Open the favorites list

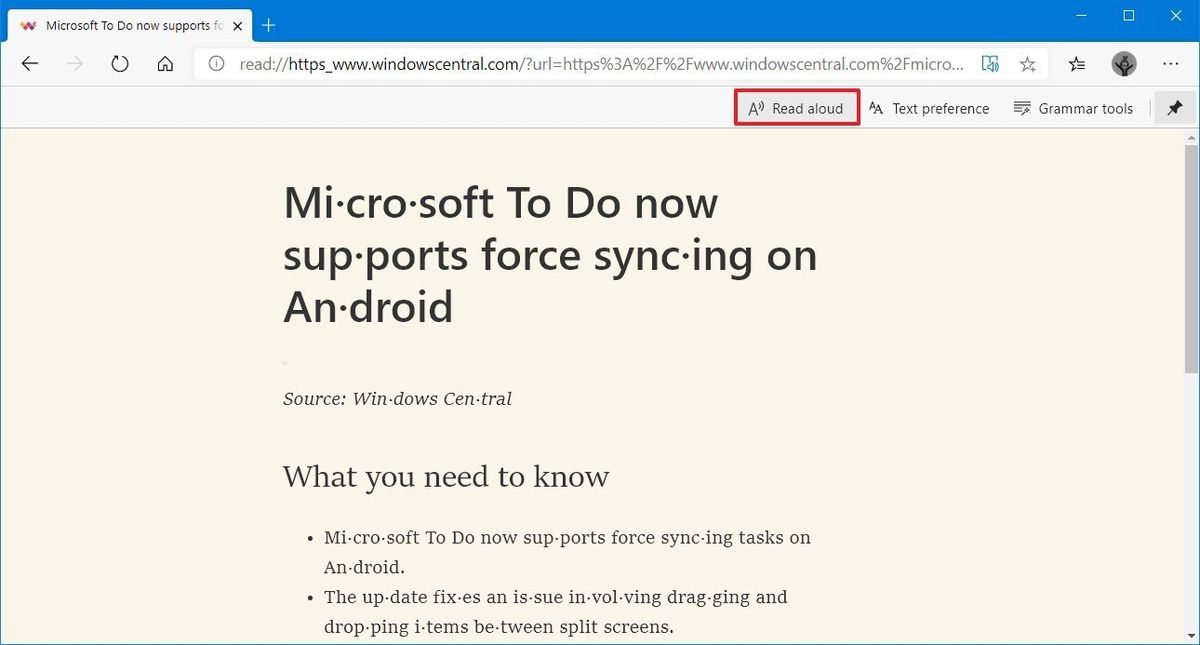pos(1075,63)
